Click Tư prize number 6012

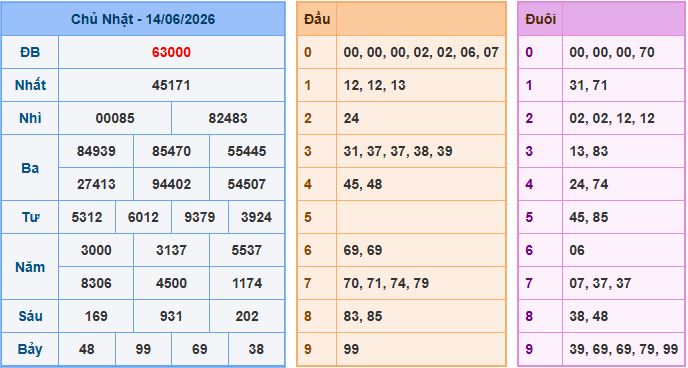[x=143, y=217]
